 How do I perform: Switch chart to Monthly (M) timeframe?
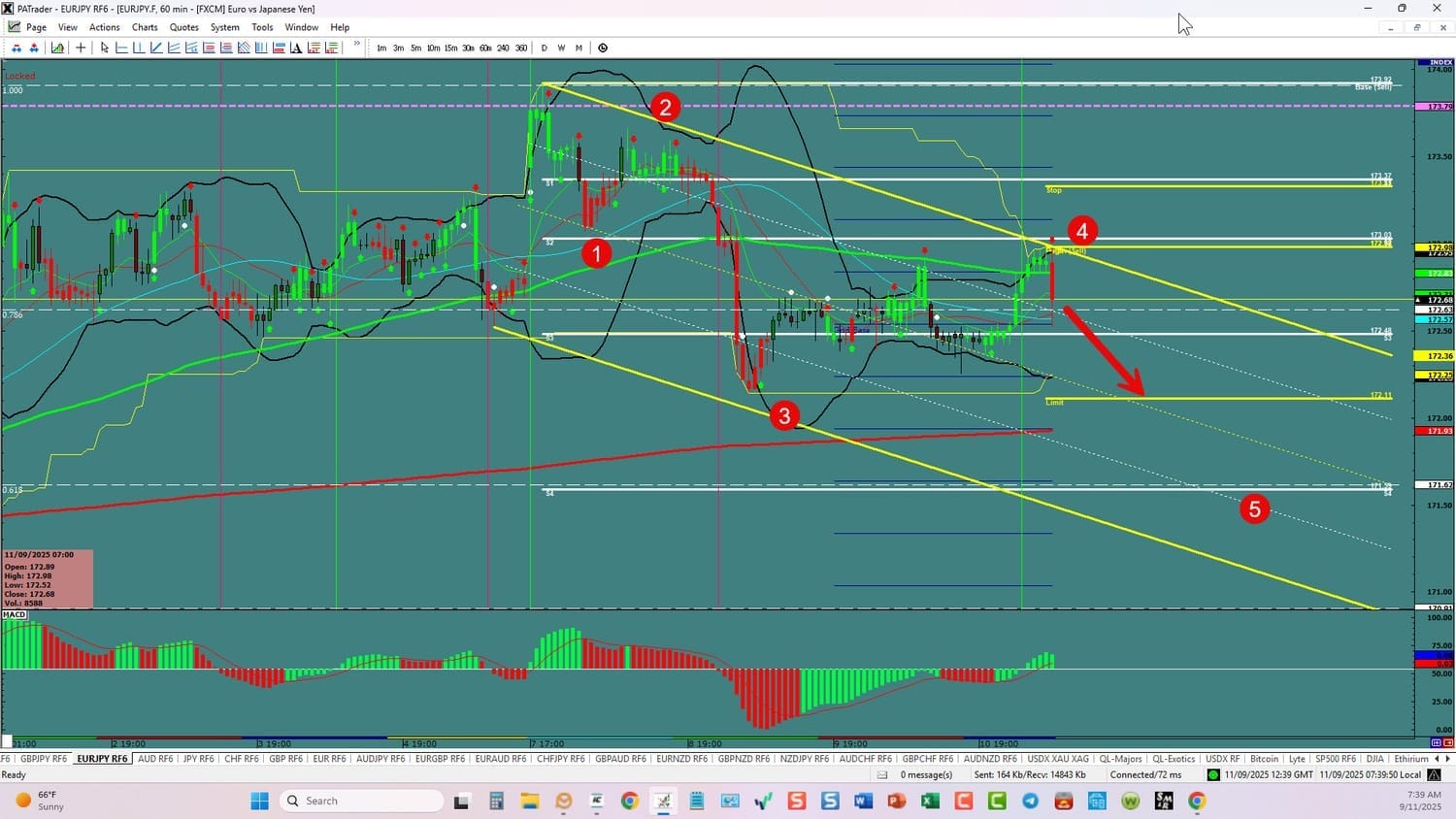(x=579, y=48)
